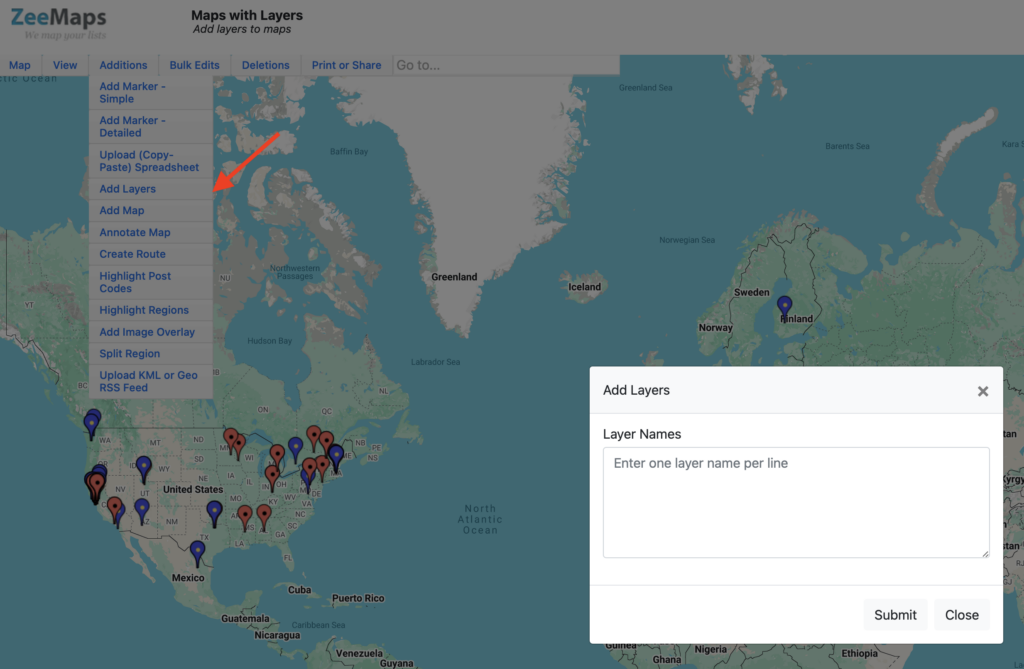Expand the Bulk Edits menu

[x=194, y=65]
